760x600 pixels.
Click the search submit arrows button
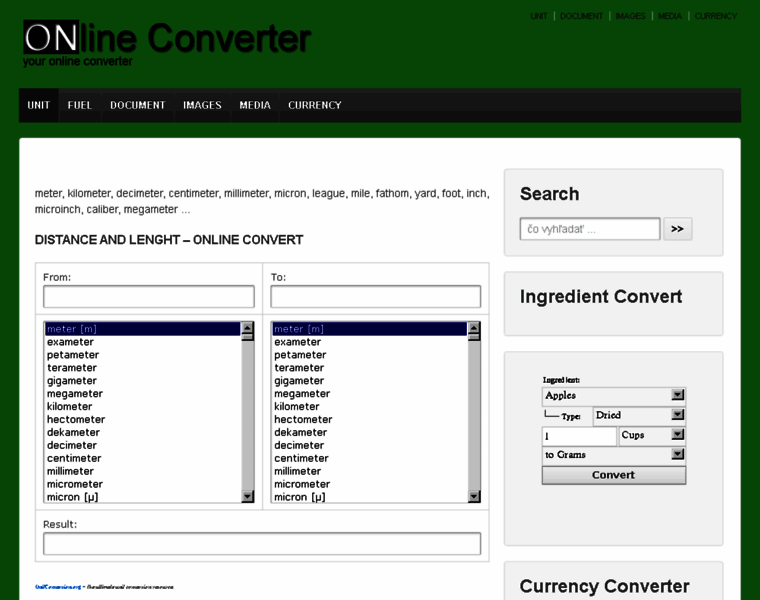pos(677,229)
